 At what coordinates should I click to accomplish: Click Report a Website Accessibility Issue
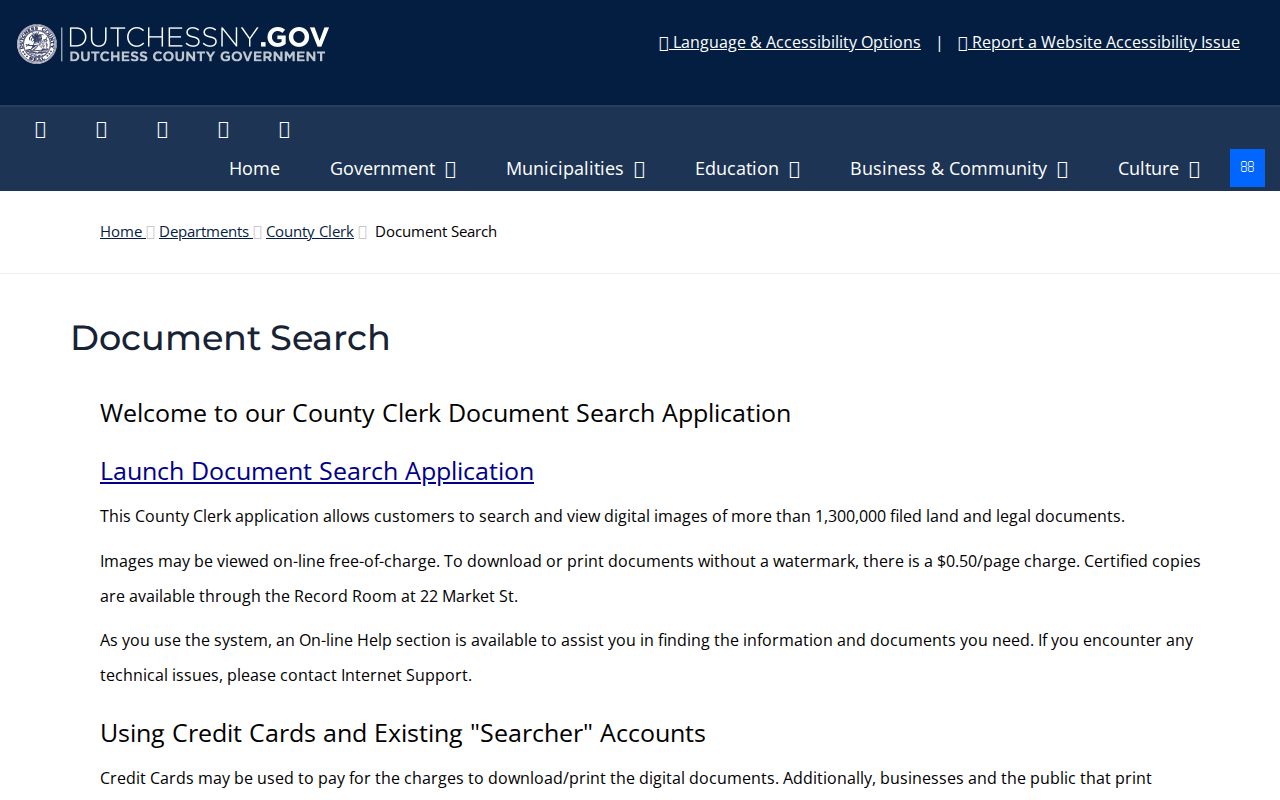tap(1099, 42)
